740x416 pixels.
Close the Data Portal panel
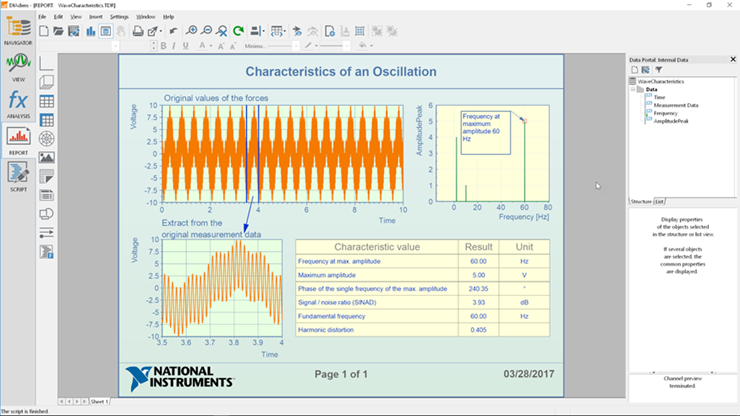coord(731,60)
